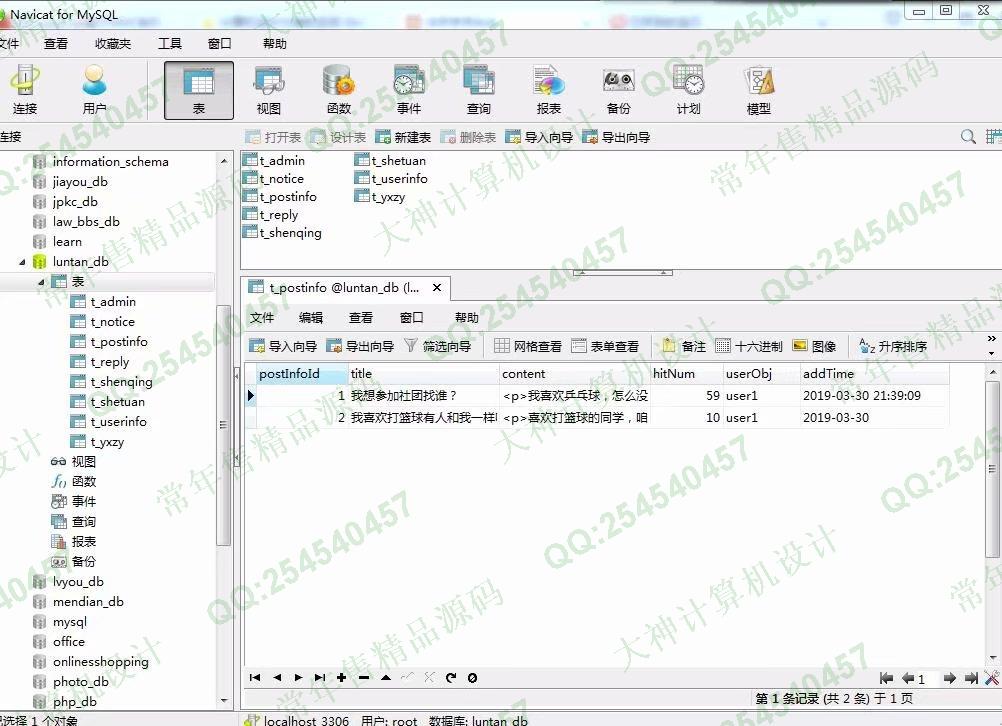Click the search magnifier icon
The height and width of the screenshot is (726, 1002).
(x=968, y=137)
